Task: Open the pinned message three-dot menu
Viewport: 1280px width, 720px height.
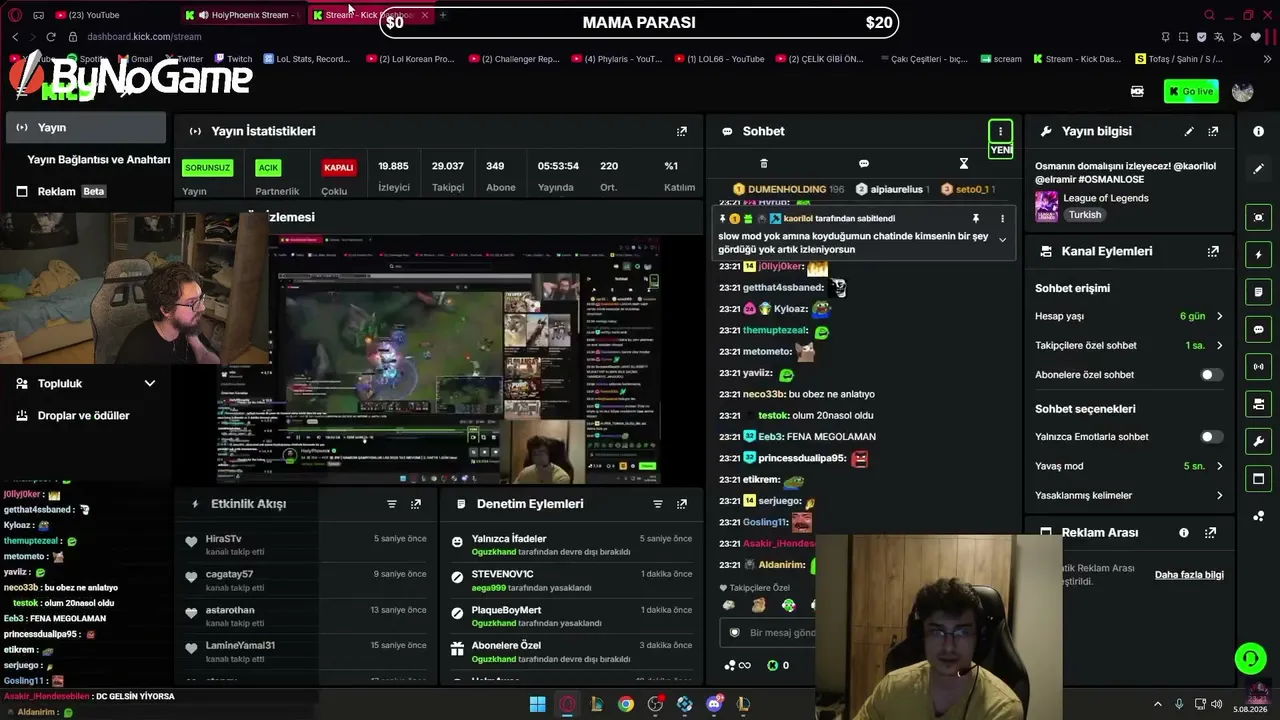Action: [1002, 218]
